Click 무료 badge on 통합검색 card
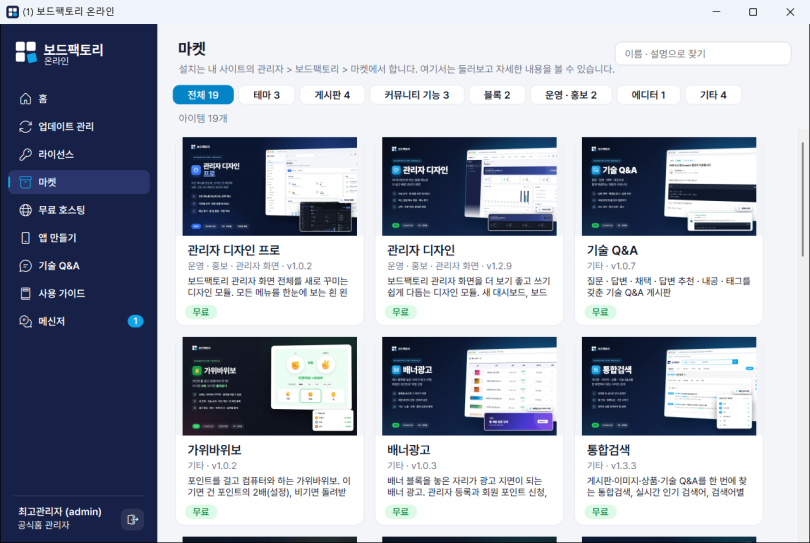 pyautogui.click(x=600, y=511)
